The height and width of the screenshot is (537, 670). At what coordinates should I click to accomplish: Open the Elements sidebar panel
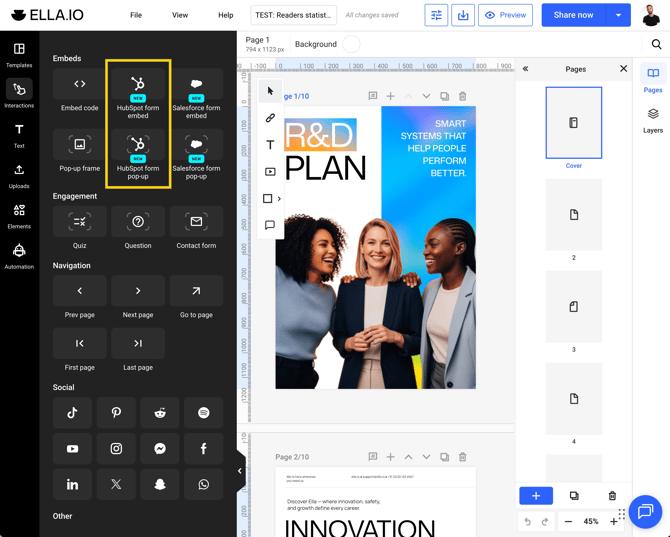click(x=19, y=217)
